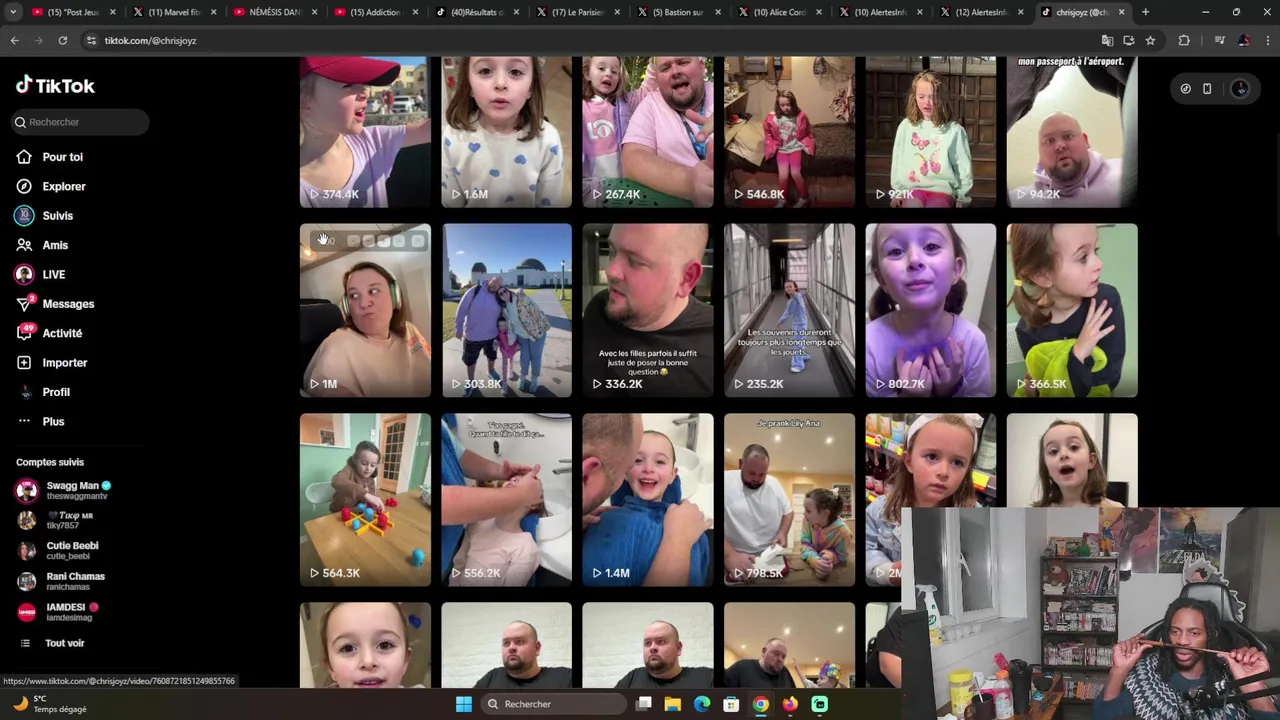This screenshot has height=720, width=1280.
Task: Open IAMDESI followed account
Action: pos(59,612)
